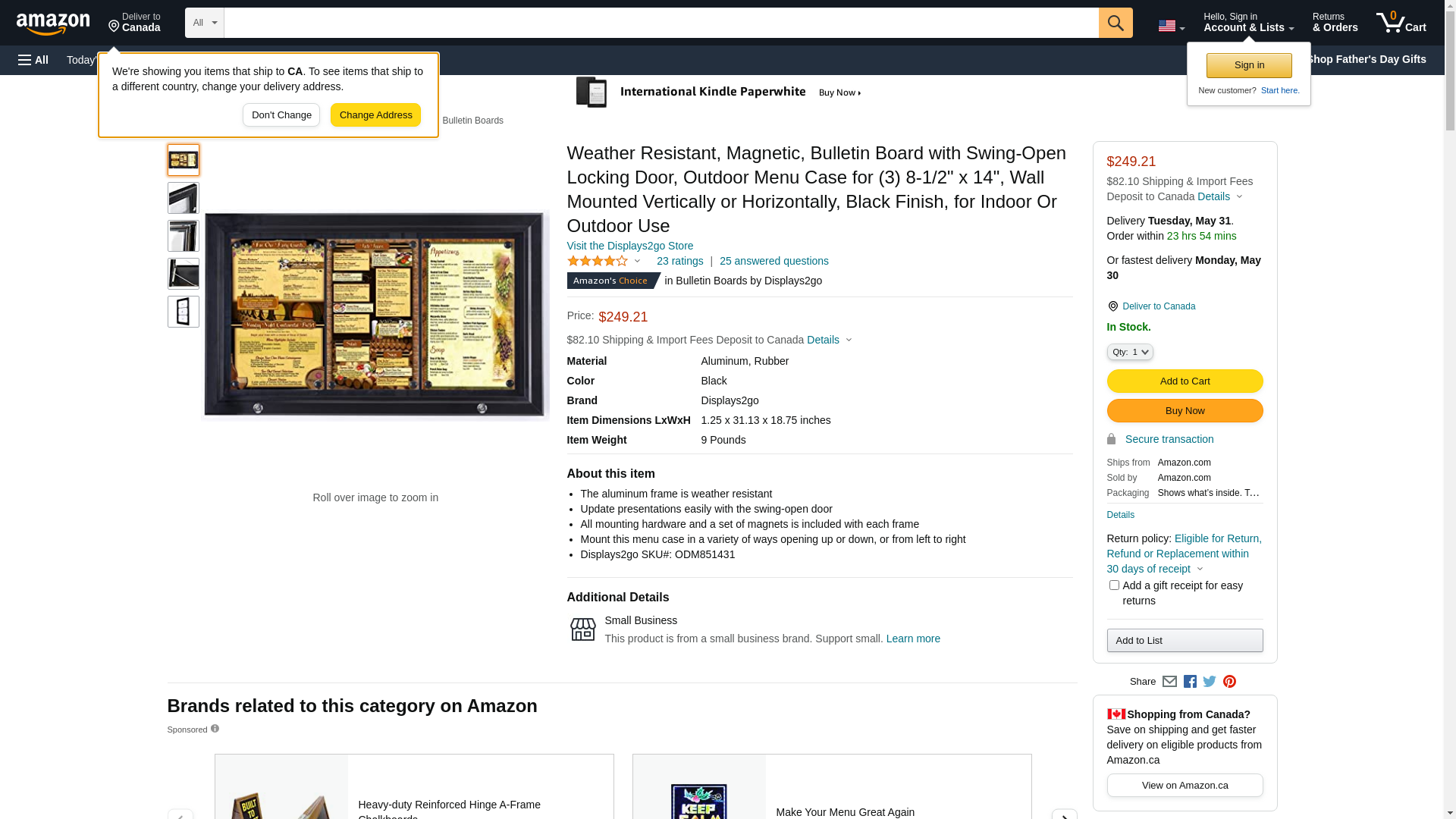Share on Pinterest icon
The height and width of the screenshot is (819, 1456).
[x=1229, y=682]
